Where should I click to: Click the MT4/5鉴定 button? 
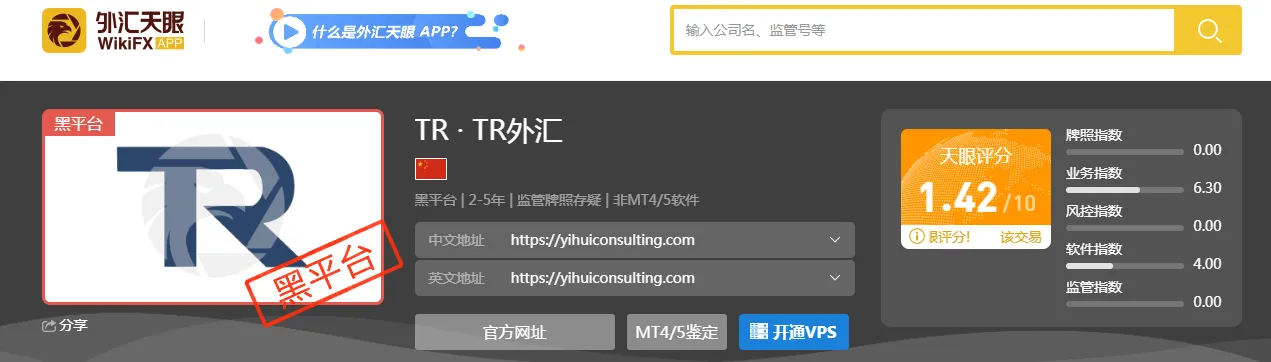click(677, 332)
